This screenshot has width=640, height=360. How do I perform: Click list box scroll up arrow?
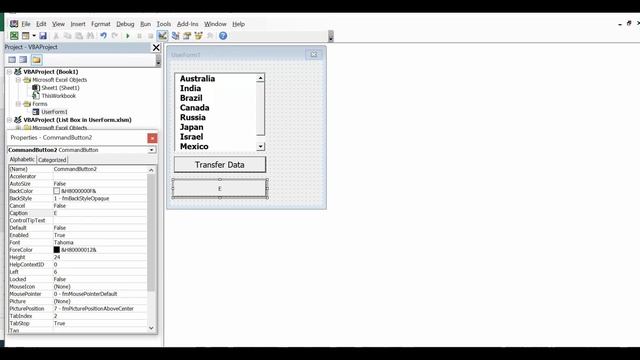(260, 78)
